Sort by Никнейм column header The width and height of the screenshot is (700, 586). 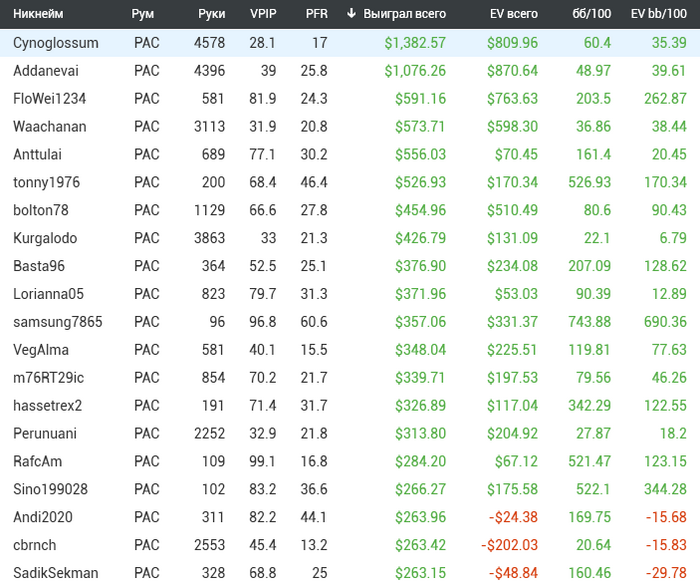(38, 14)
